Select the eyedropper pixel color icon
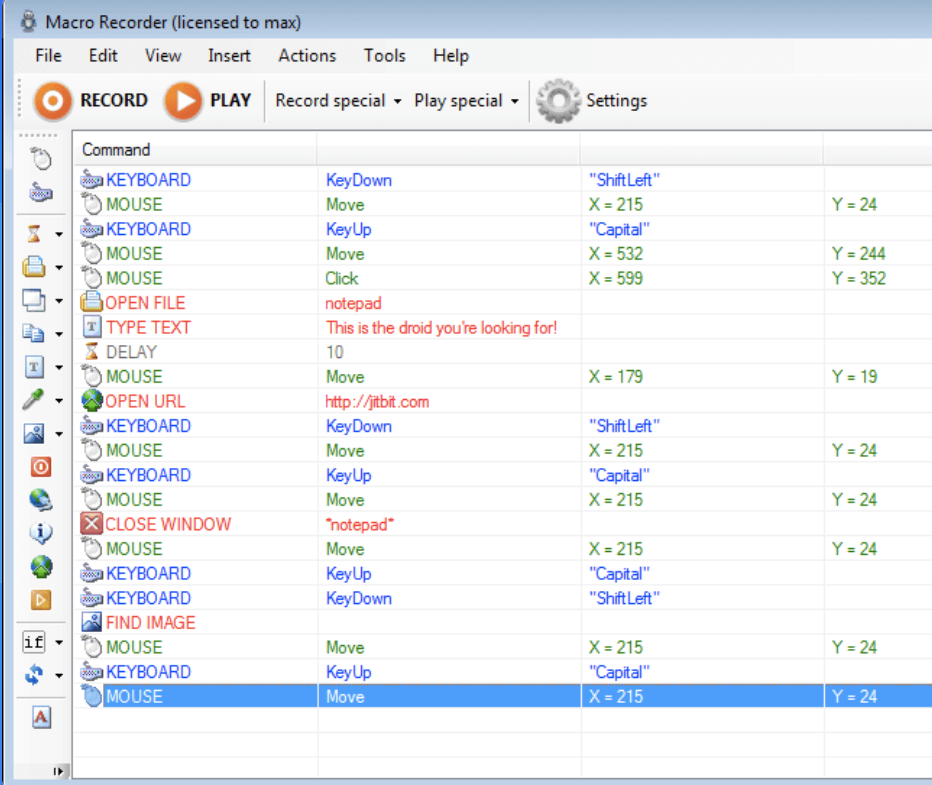The image size is (932, 785). (x=34, y=400)
